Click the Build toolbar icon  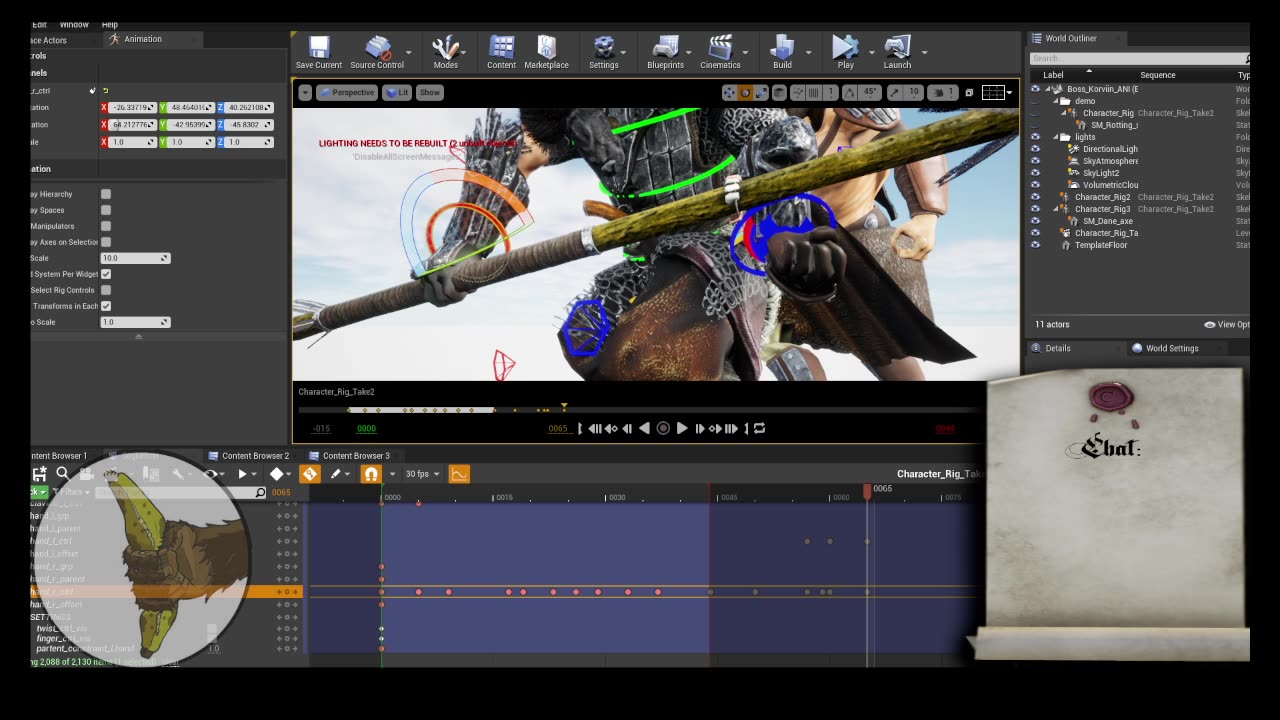[782, 52]
